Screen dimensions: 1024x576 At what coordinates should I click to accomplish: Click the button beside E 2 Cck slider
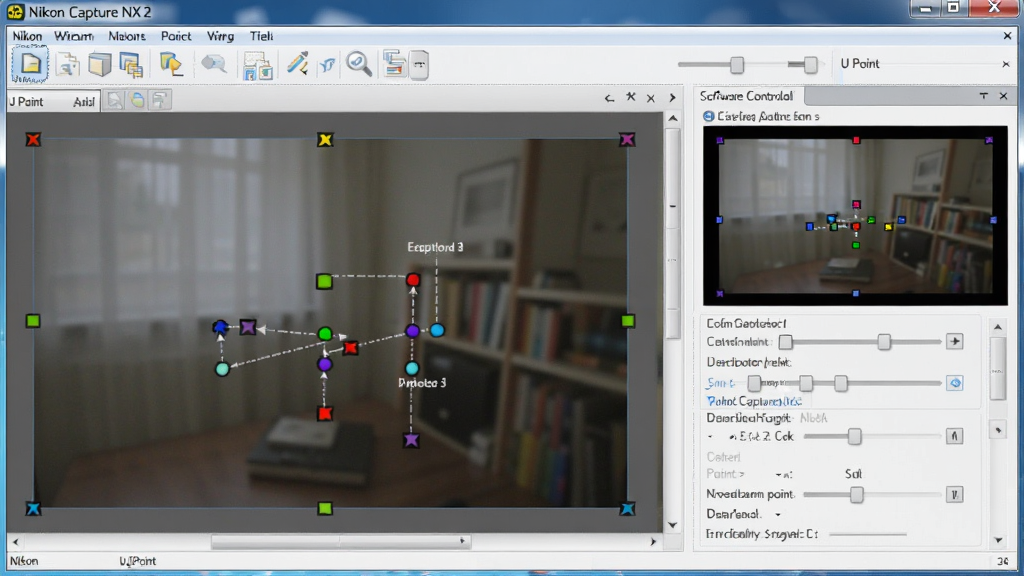coord(955,436)
